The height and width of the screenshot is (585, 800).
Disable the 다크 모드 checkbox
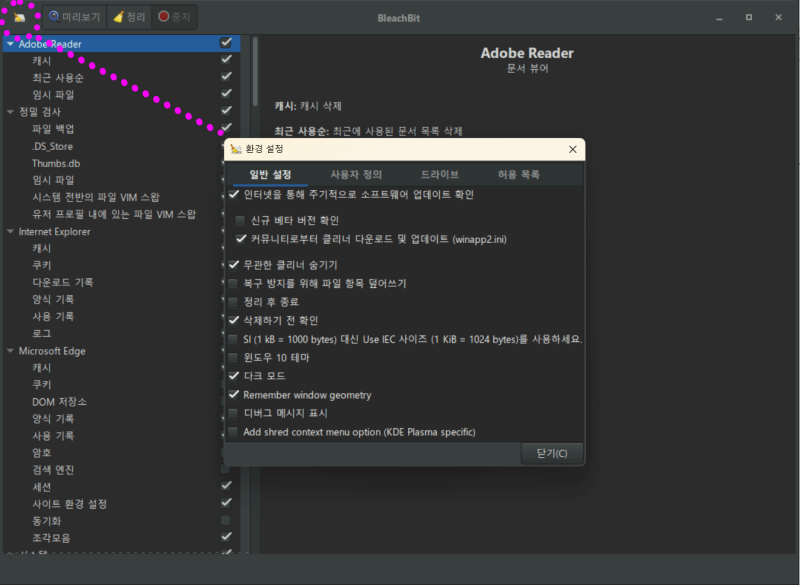click(x=234, y=376)
